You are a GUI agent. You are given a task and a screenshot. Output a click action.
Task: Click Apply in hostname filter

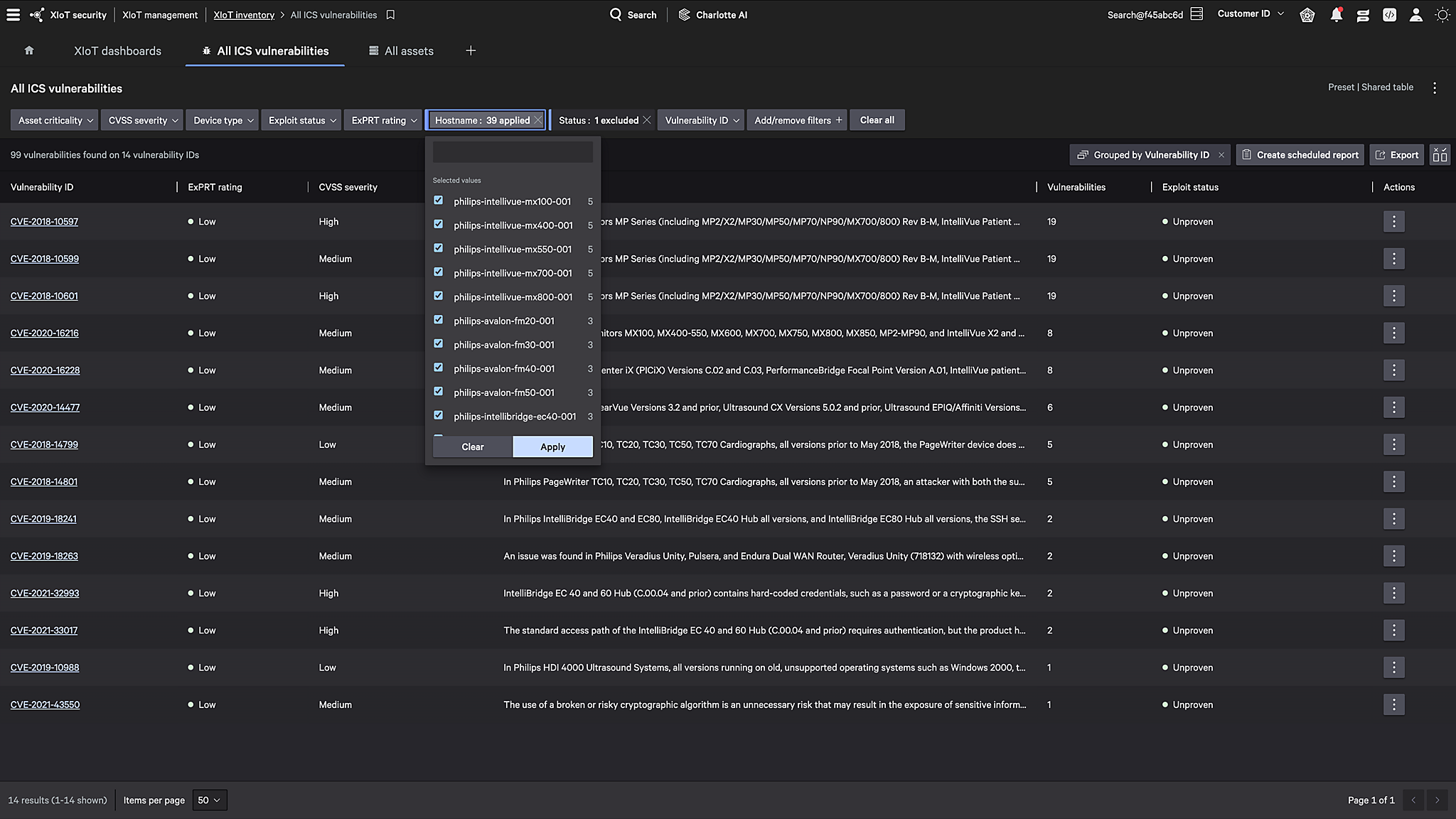coord(552,446)
